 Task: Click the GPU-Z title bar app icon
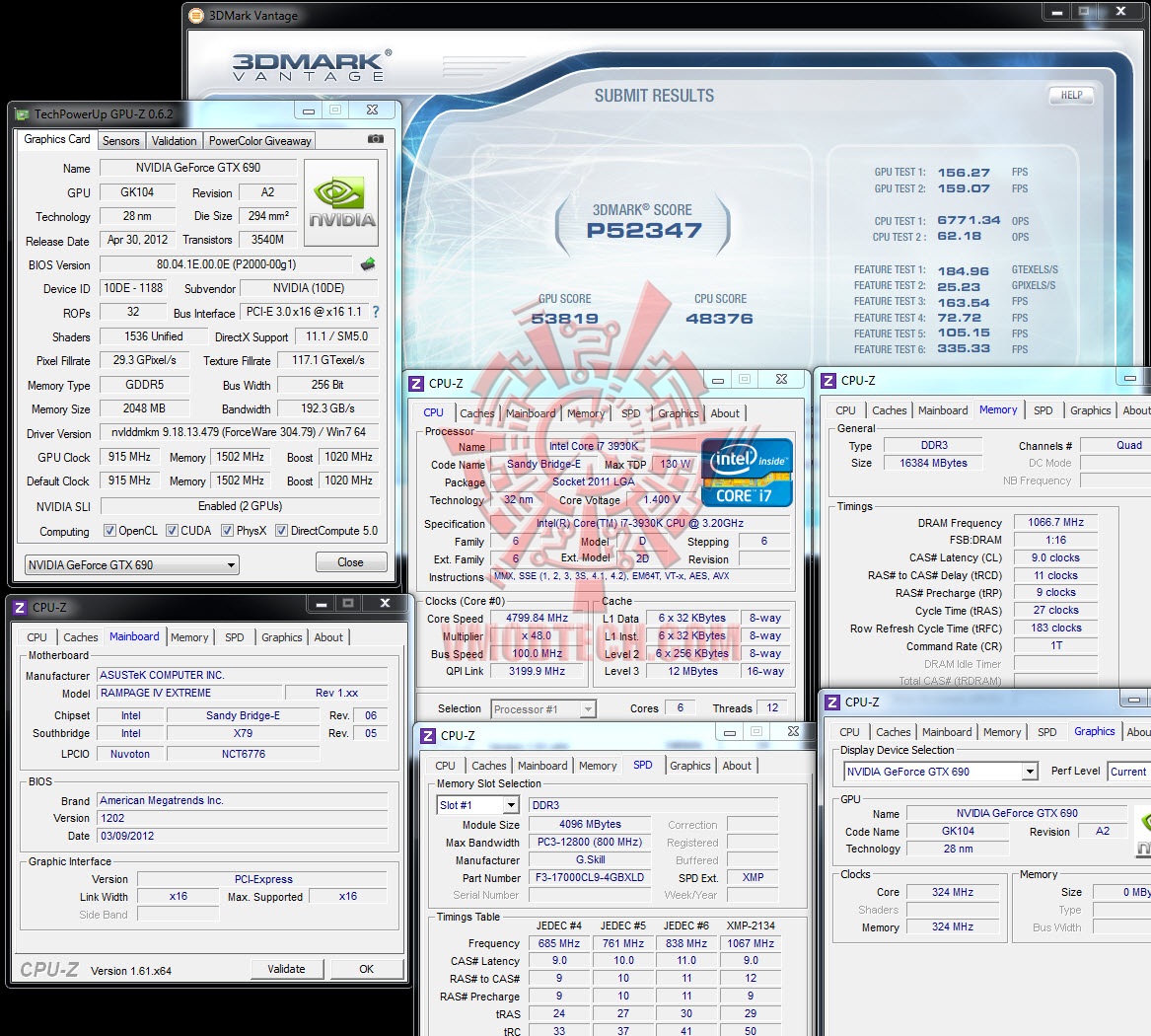click(22, 114)
